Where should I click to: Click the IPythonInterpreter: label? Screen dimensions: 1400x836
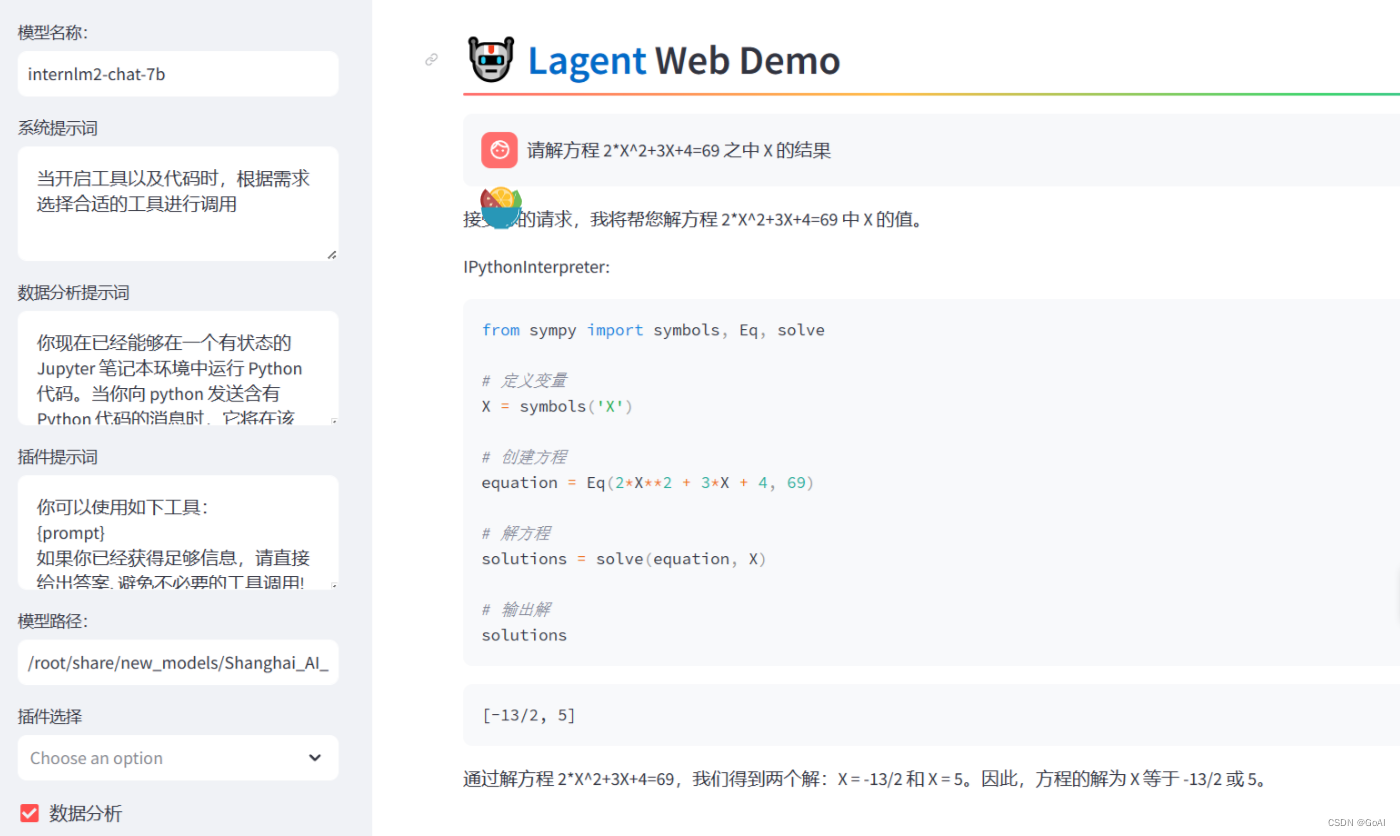537,267
